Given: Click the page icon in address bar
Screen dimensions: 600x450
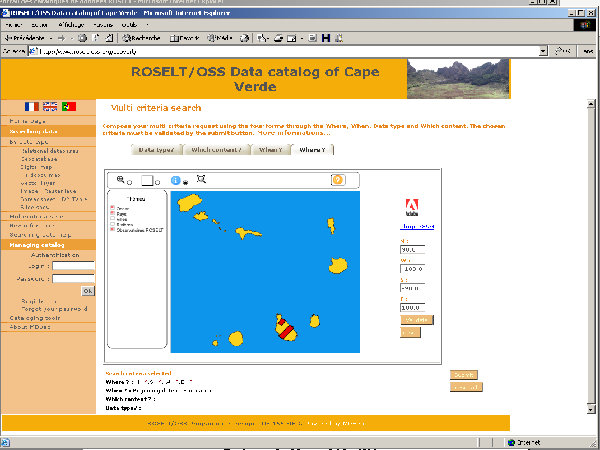Looking at the screenshot, I should 33,51.
